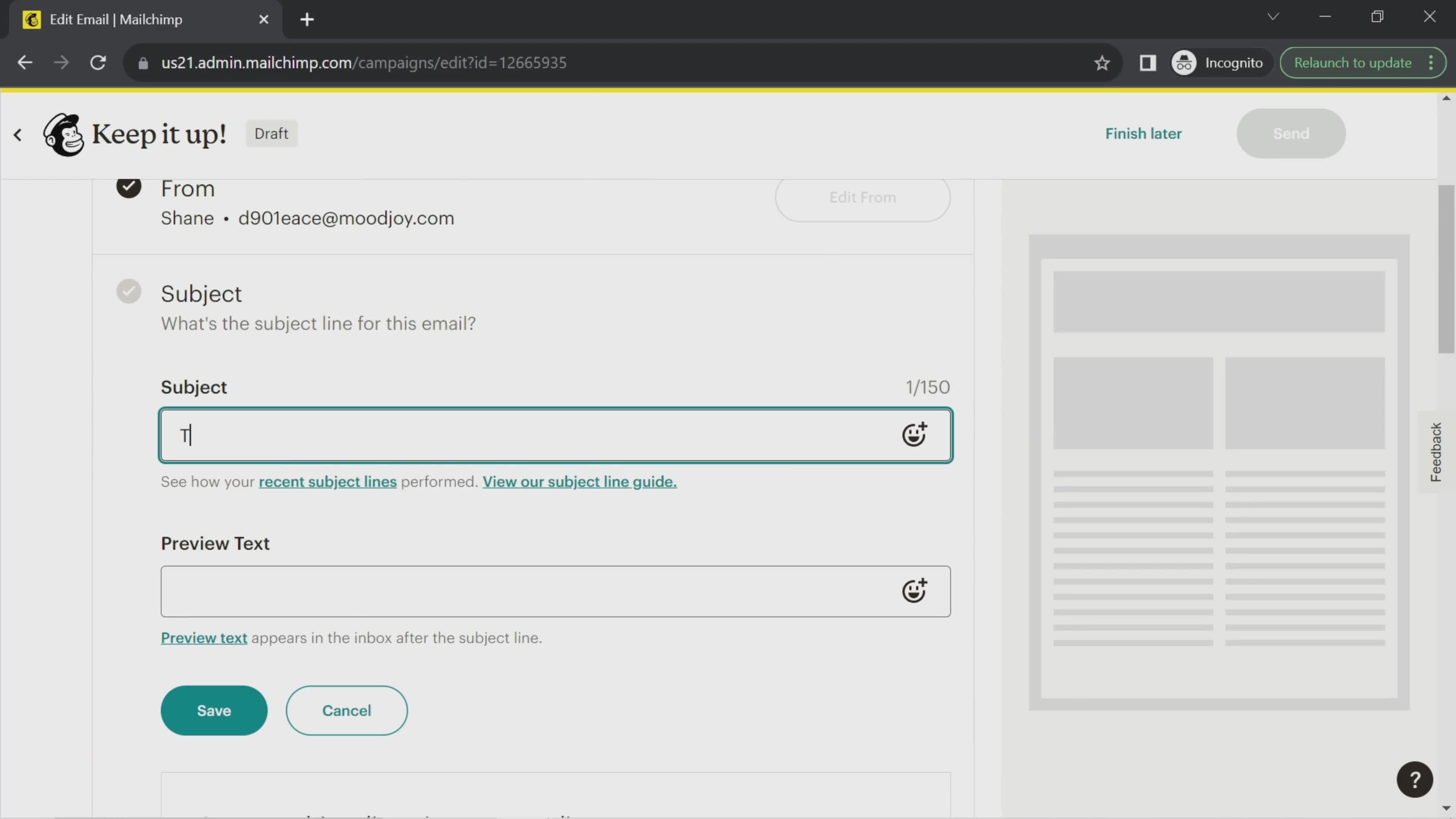
Task: Click the bookmark/star icon in address bar
Action: click(x=1102, y=62)
